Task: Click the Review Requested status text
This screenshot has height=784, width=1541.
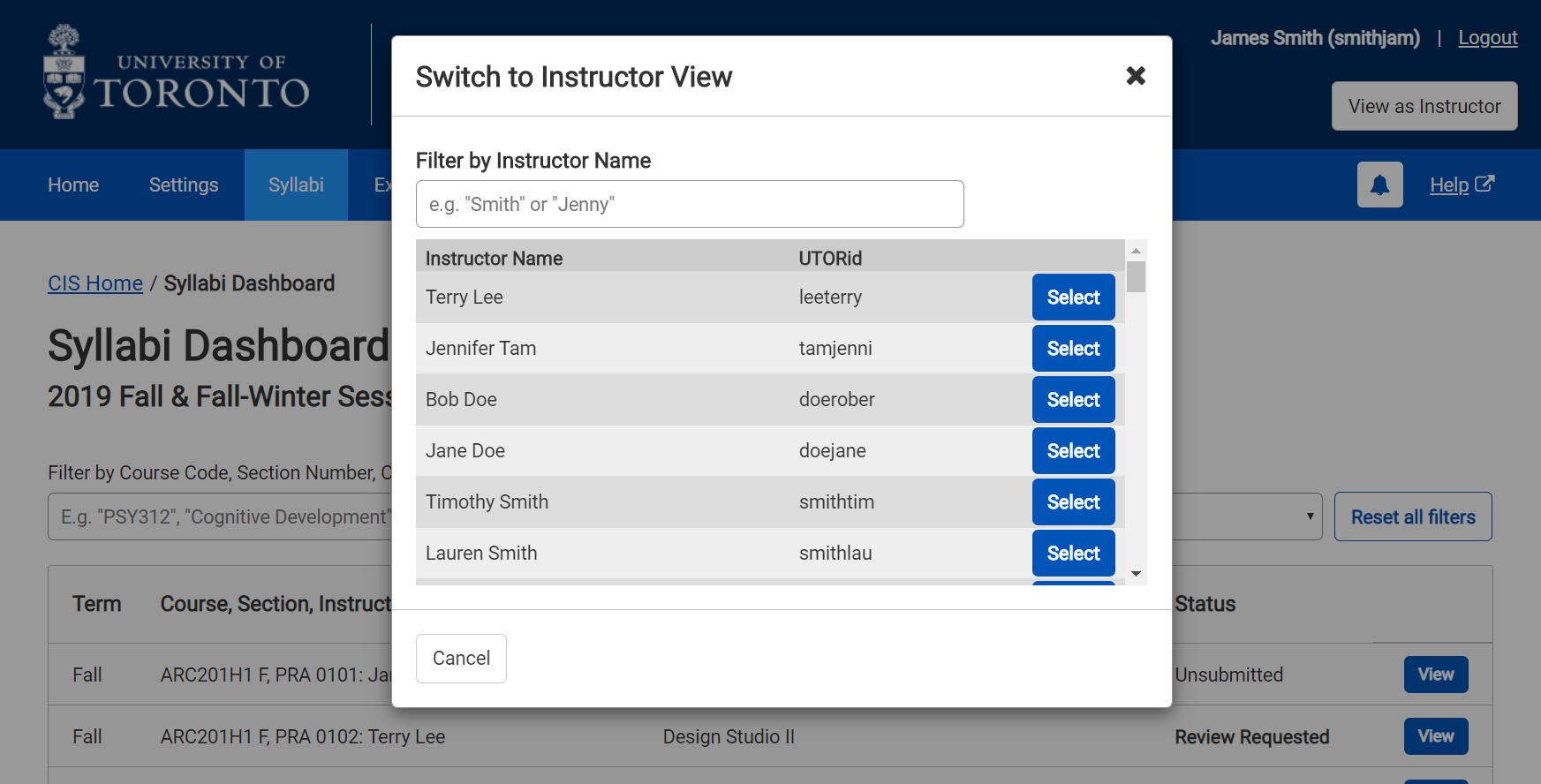Action: (1251, 737)
